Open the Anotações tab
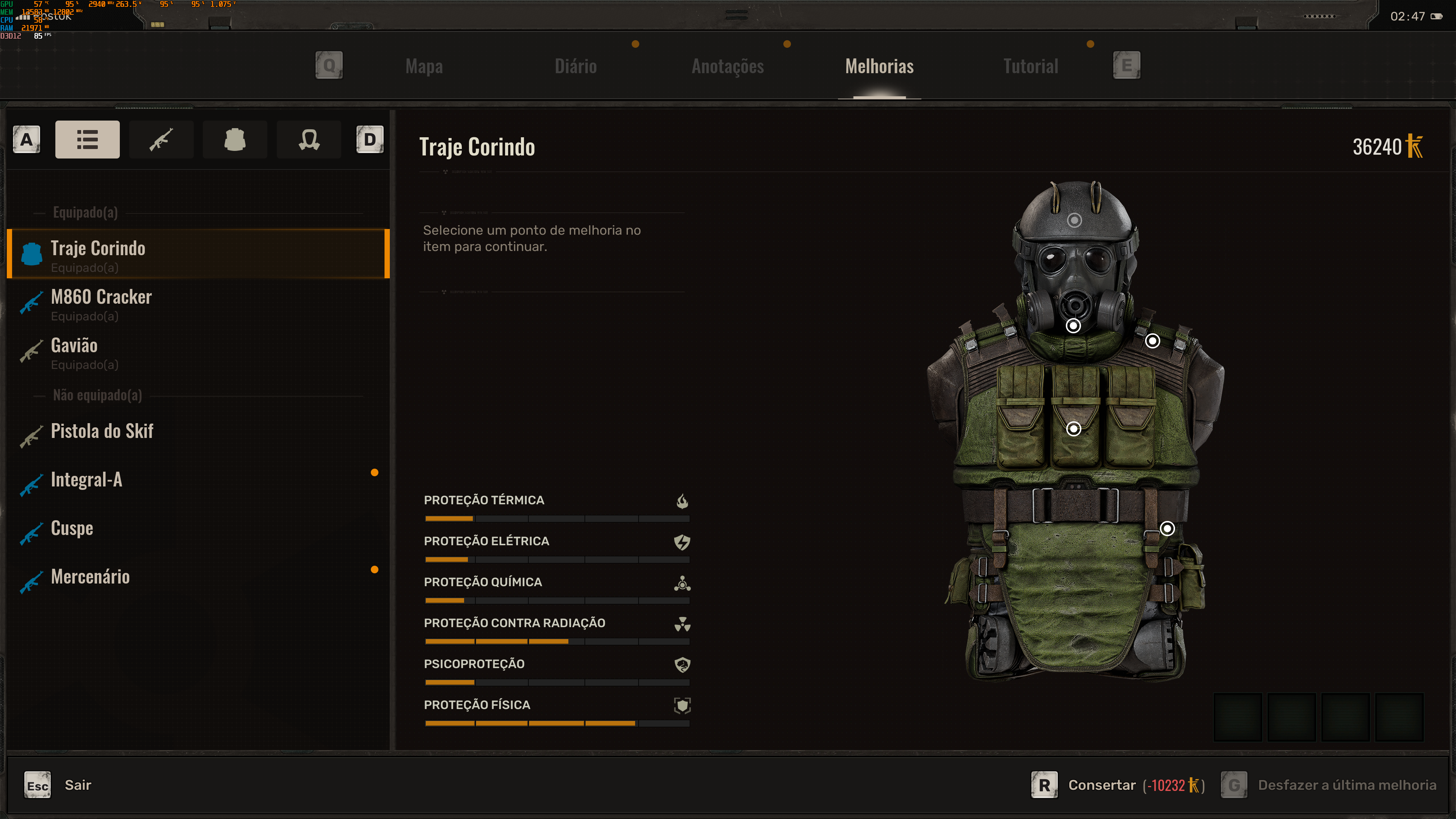The image size is (1456, 819). [728, 66]
